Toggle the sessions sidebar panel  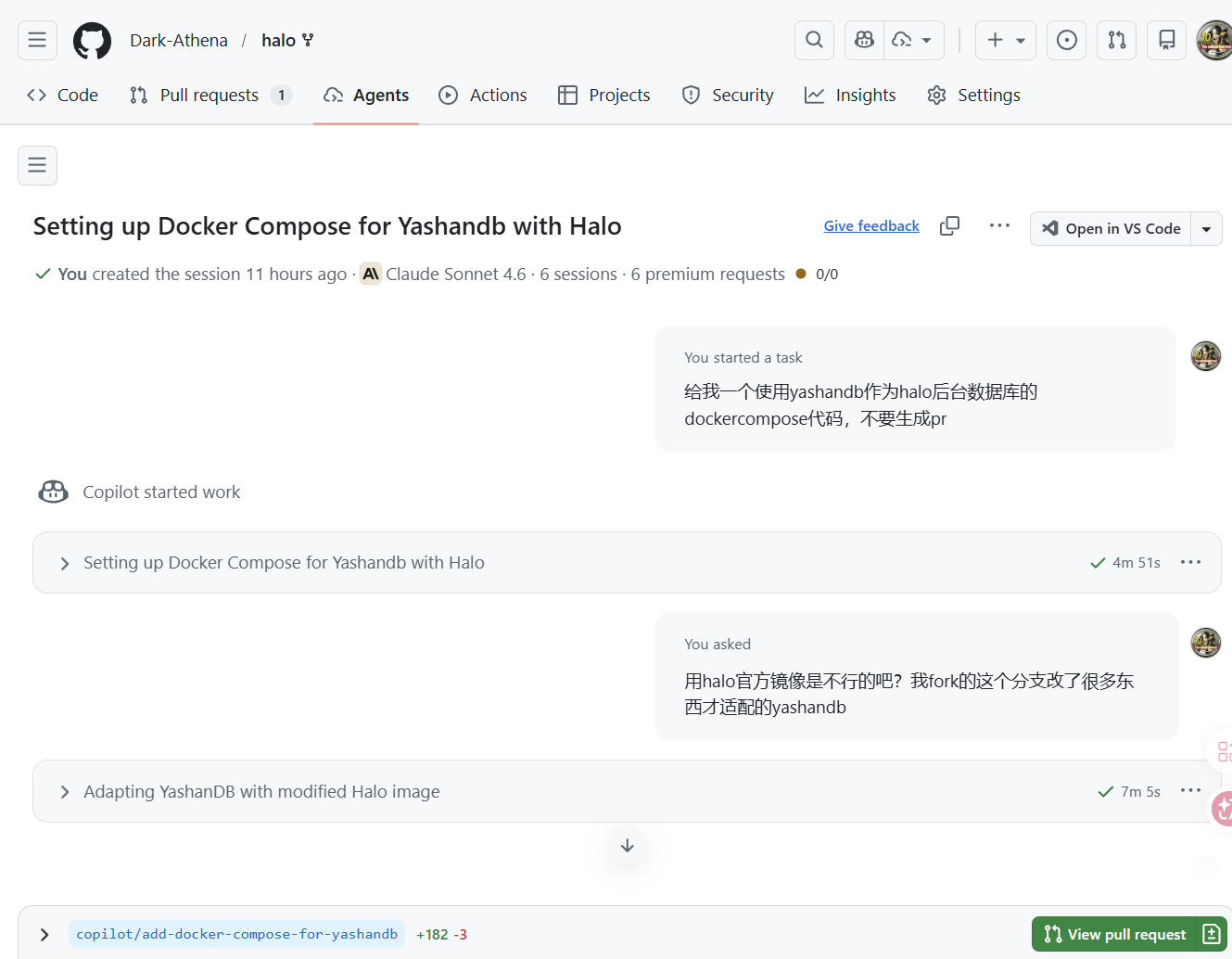(37, 165)
